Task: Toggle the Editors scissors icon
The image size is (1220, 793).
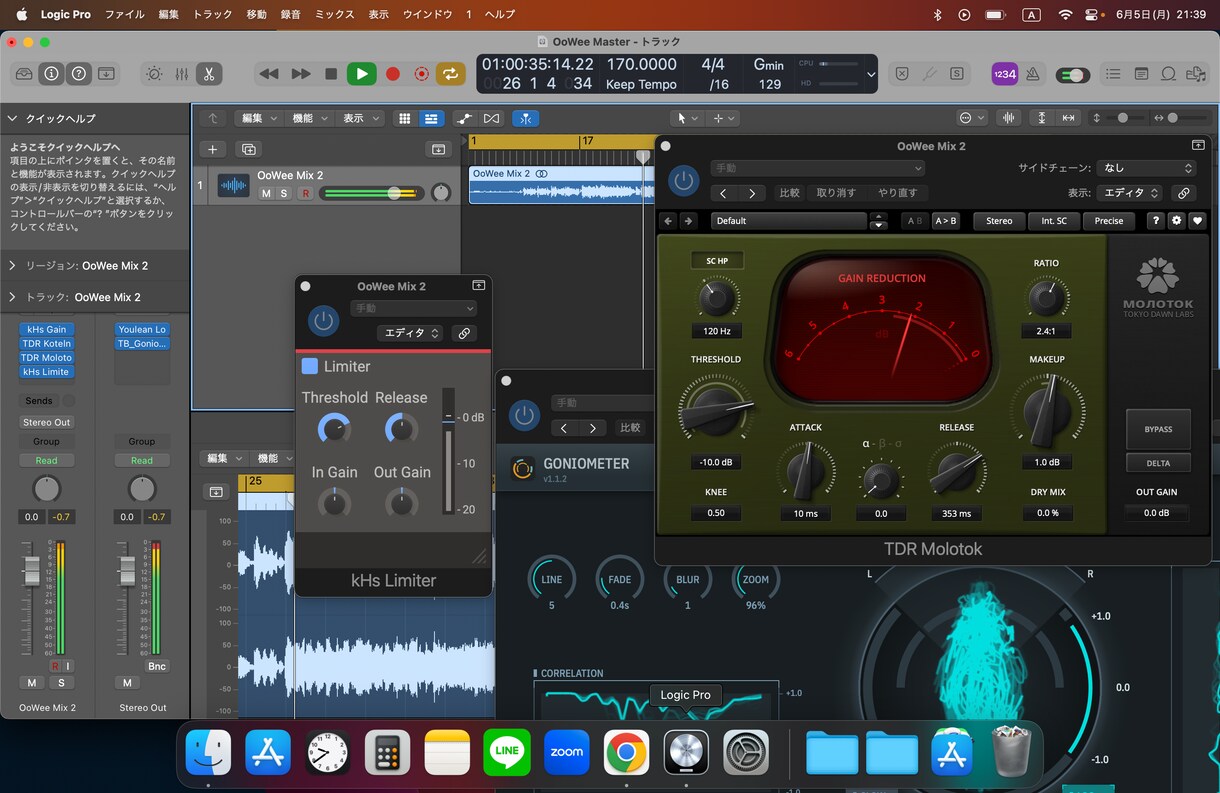Action: 208,74
